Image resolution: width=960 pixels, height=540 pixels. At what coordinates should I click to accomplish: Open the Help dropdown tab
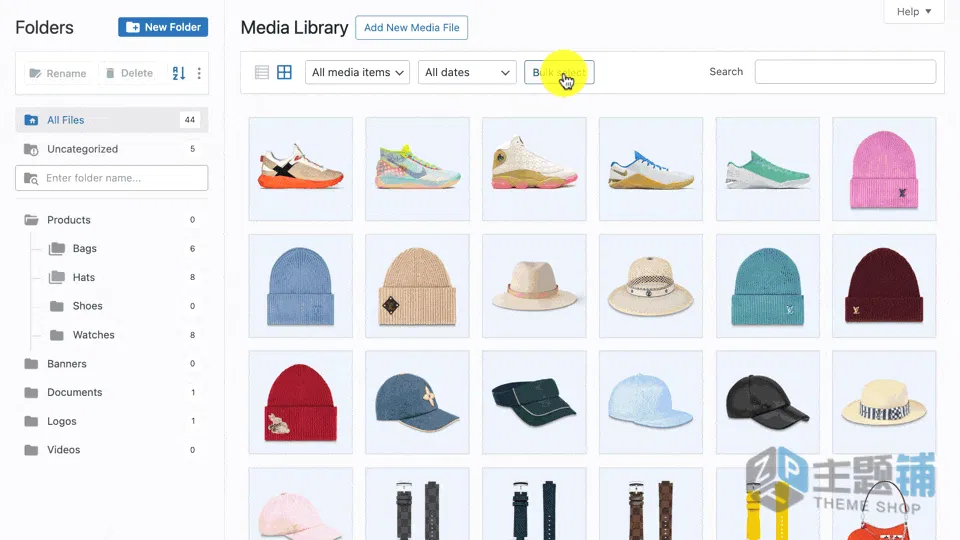tap(914, 12)
